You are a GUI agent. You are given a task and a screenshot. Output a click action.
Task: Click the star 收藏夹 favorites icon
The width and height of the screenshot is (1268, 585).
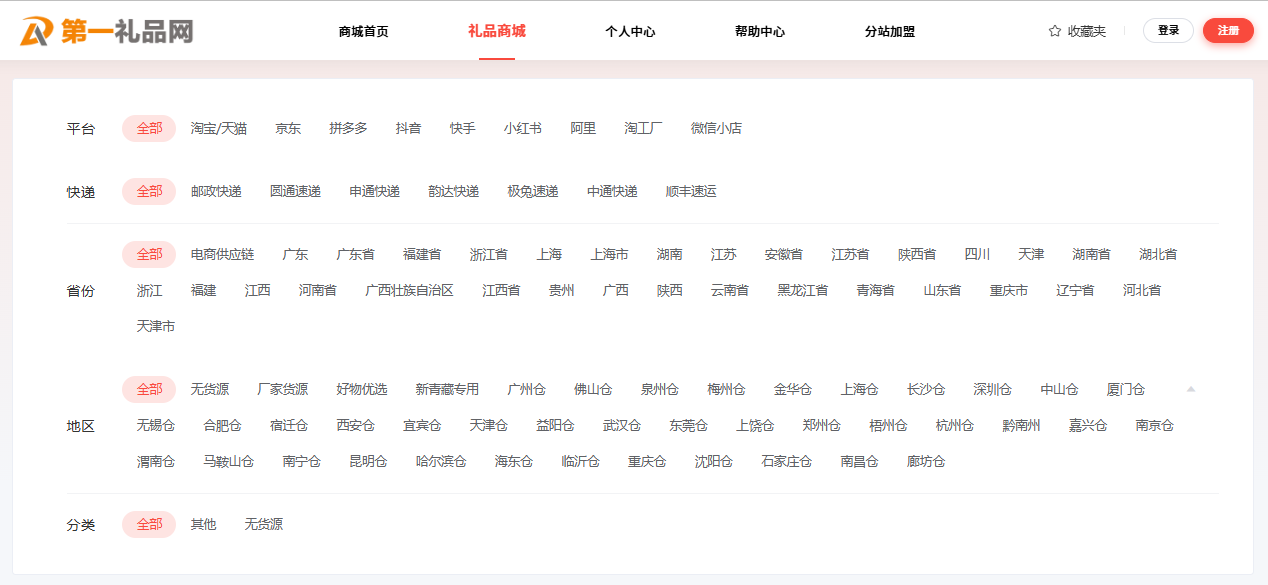(1054, 31)
